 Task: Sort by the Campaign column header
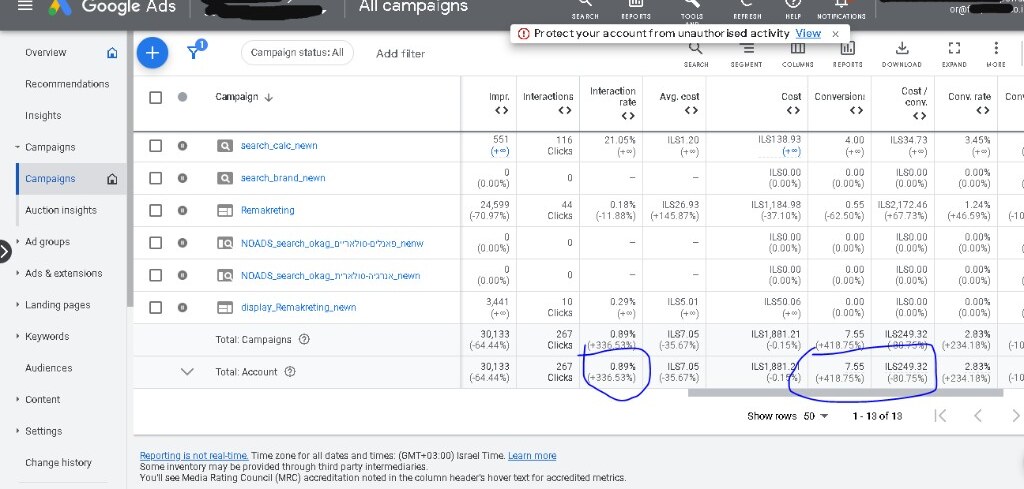pyautogui.click(x=244, y=97)
